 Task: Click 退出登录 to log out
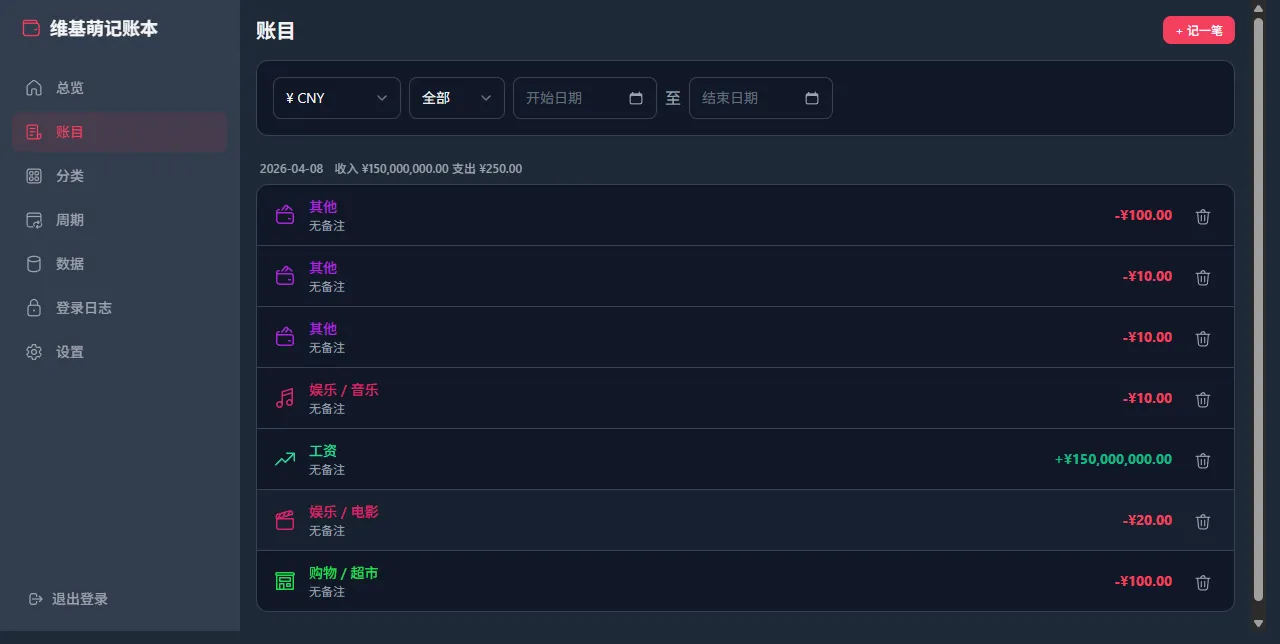79,599
